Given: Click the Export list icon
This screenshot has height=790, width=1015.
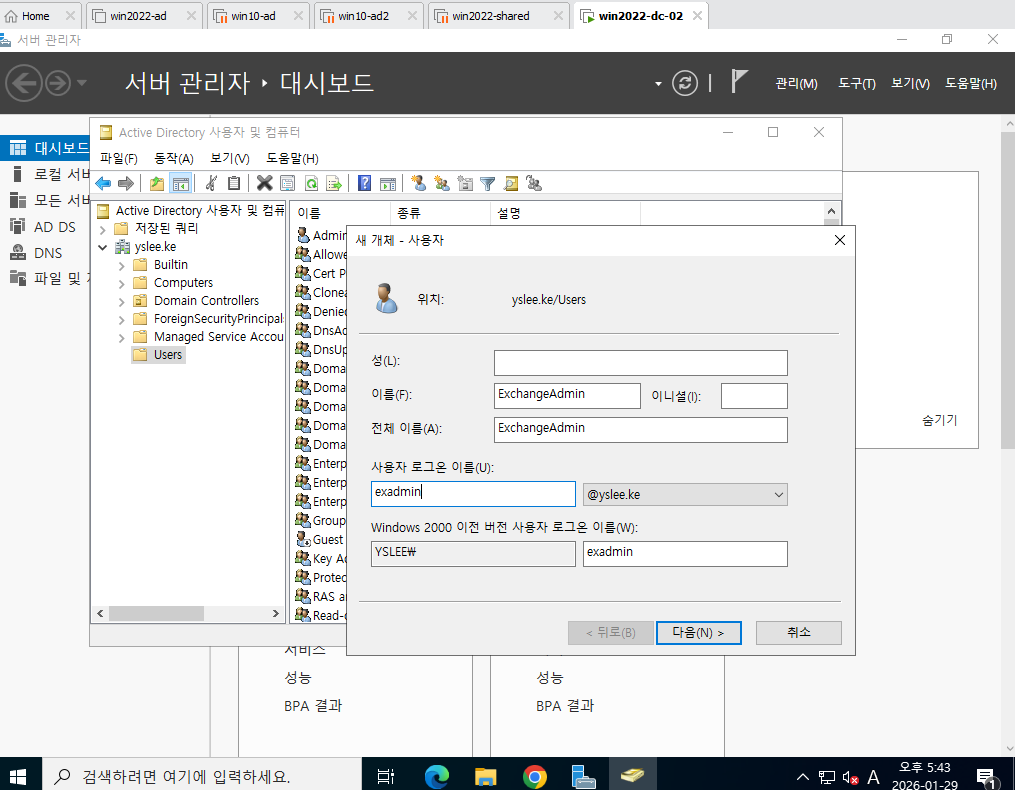Looking at the screenshot, I should coord(334,183).
